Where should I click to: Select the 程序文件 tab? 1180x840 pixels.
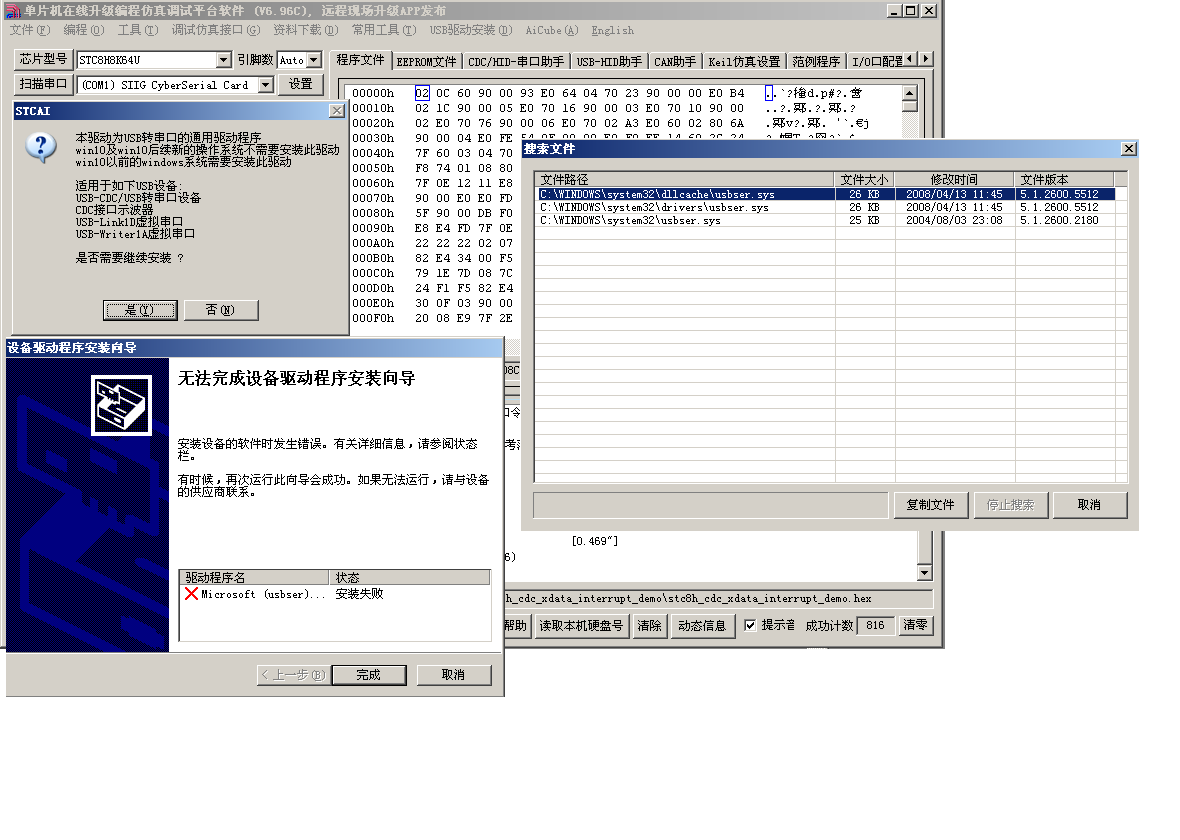(x=360, y=60)
